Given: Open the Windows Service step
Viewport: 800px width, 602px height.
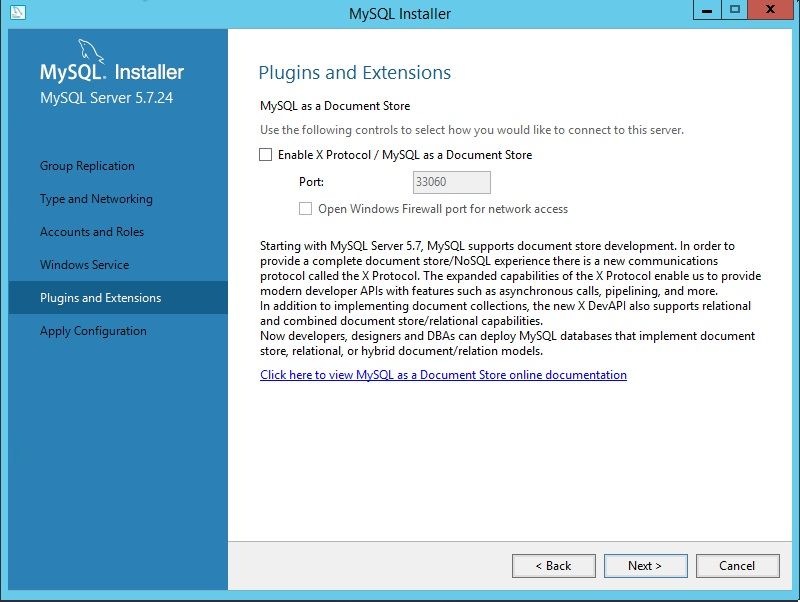Looking at the screenshot, I should 85,265.
